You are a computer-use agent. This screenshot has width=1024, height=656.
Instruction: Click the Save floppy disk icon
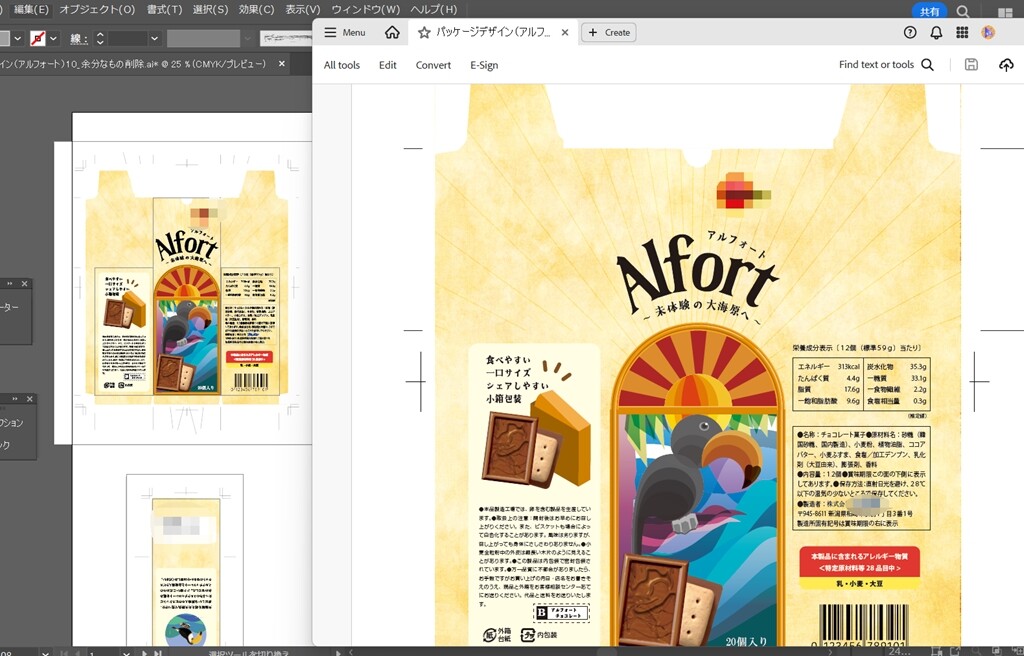pyautogui.click(x=971, y=65)
